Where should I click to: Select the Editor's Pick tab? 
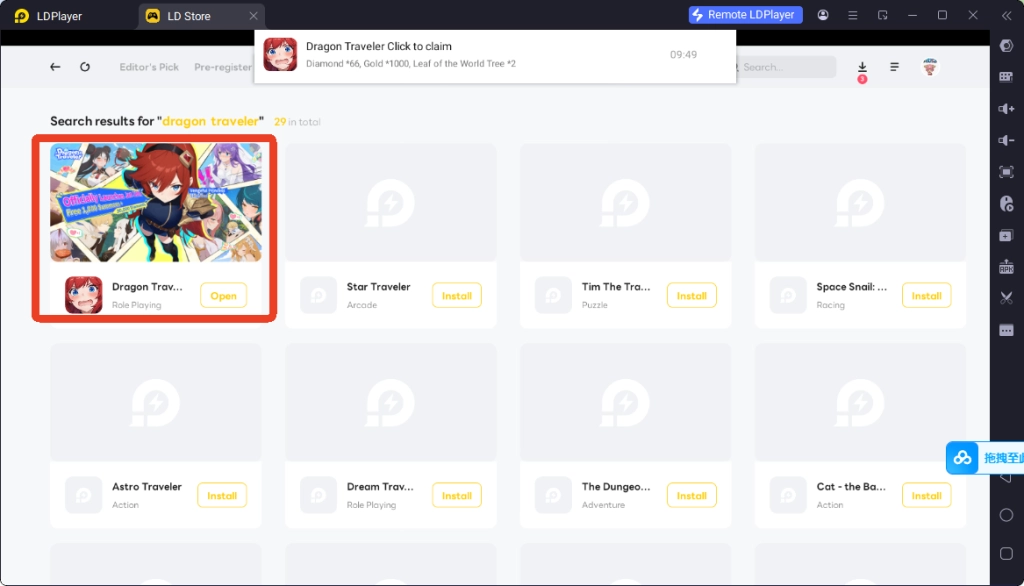coord(149,67)
